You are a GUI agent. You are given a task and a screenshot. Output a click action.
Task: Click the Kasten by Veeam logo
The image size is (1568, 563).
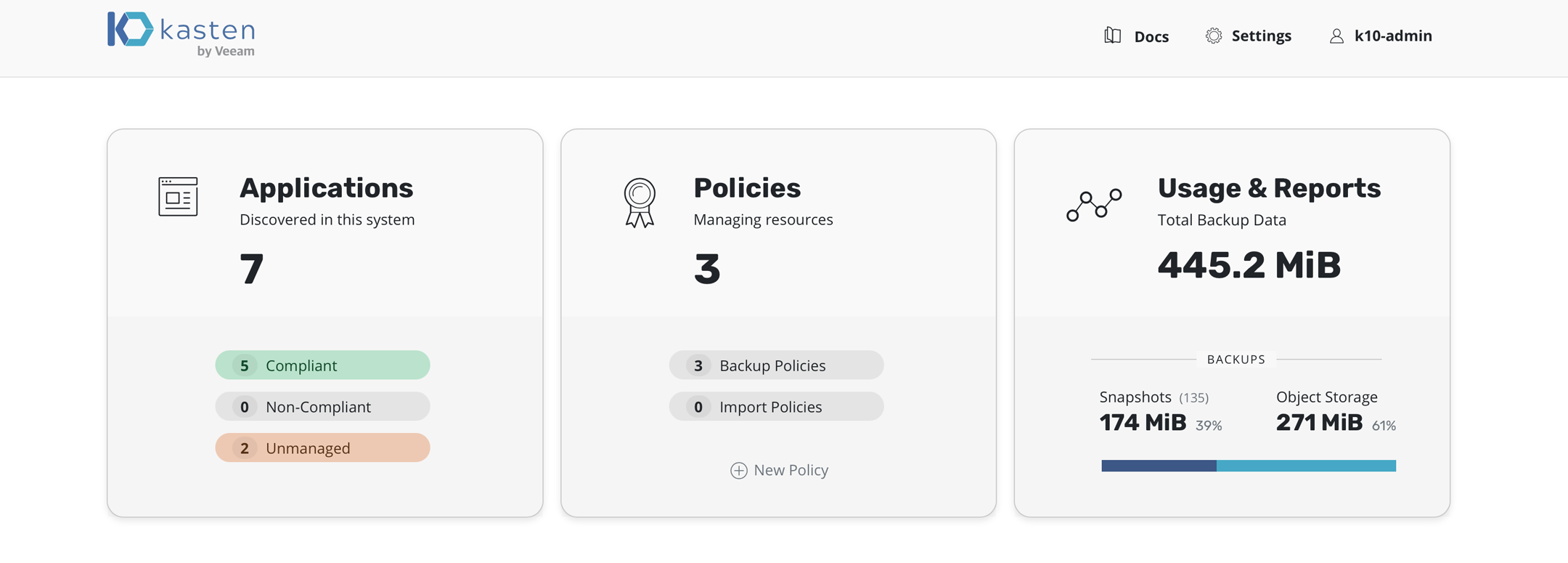click(181, 34)
